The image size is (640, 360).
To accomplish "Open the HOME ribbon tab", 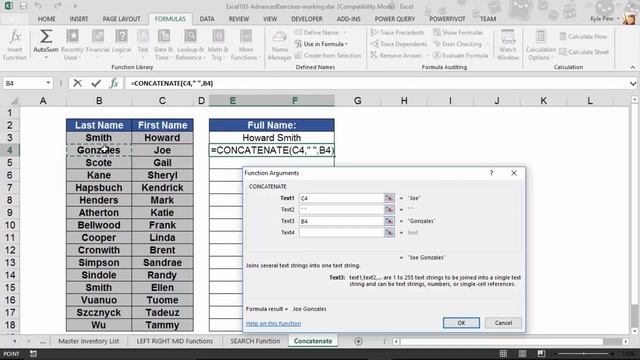I will click(x=47, y=19).
